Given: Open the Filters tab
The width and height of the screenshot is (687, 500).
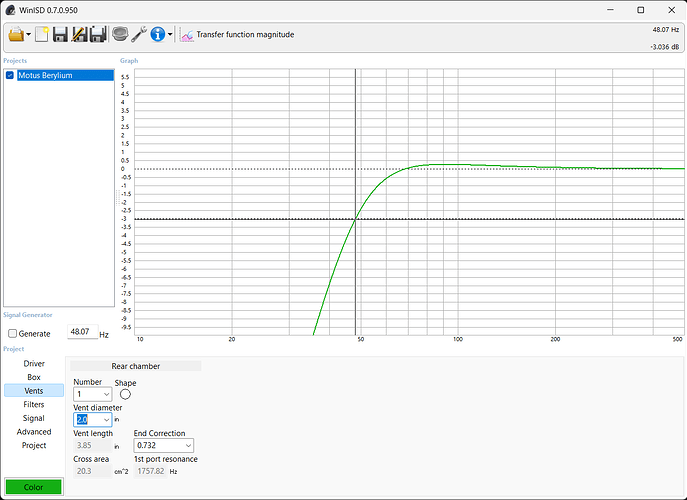Looking at the screenshot, I should (x=34, y=404).
